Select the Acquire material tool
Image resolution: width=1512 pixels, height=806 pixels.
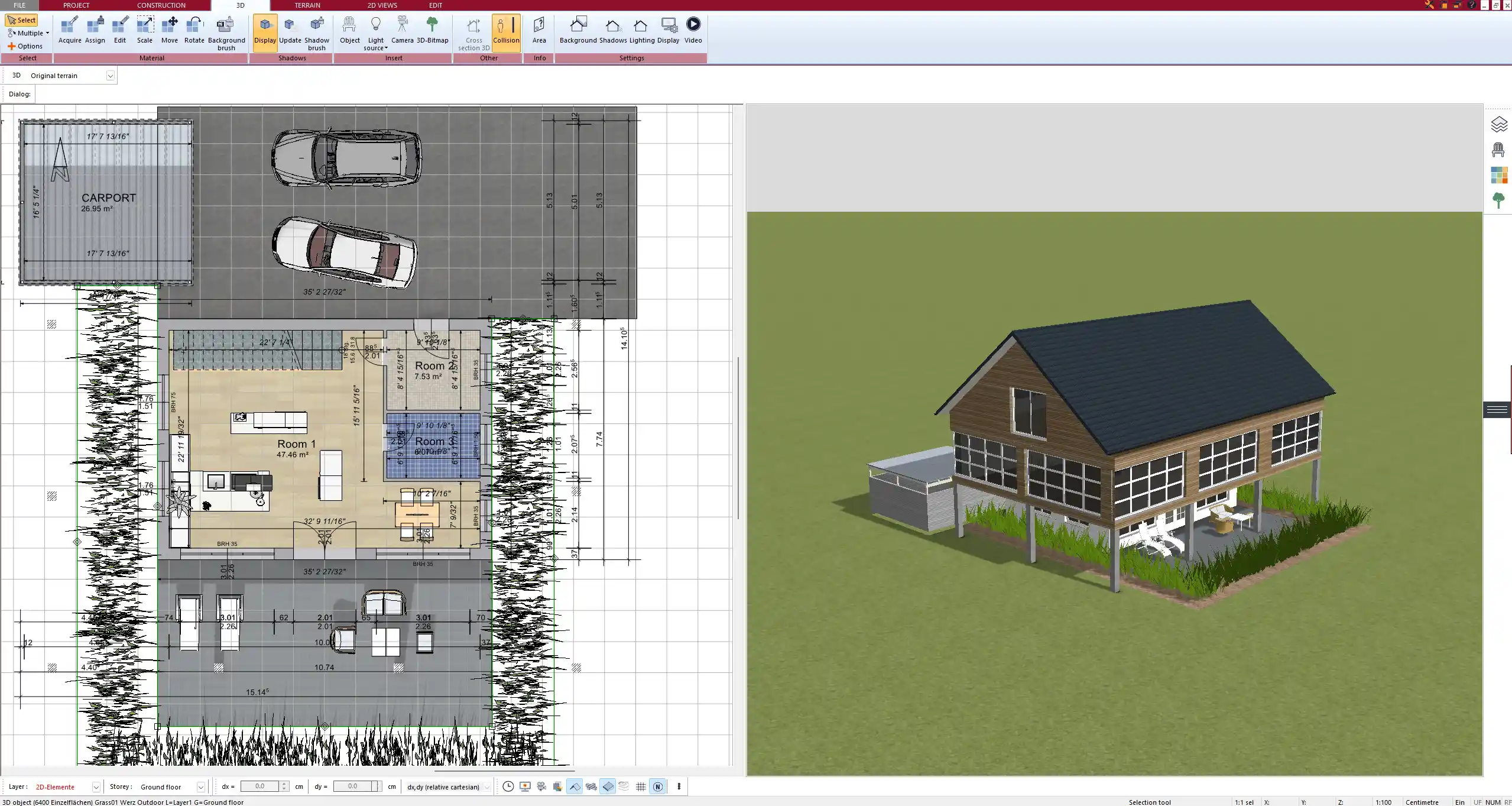[70, 30]
